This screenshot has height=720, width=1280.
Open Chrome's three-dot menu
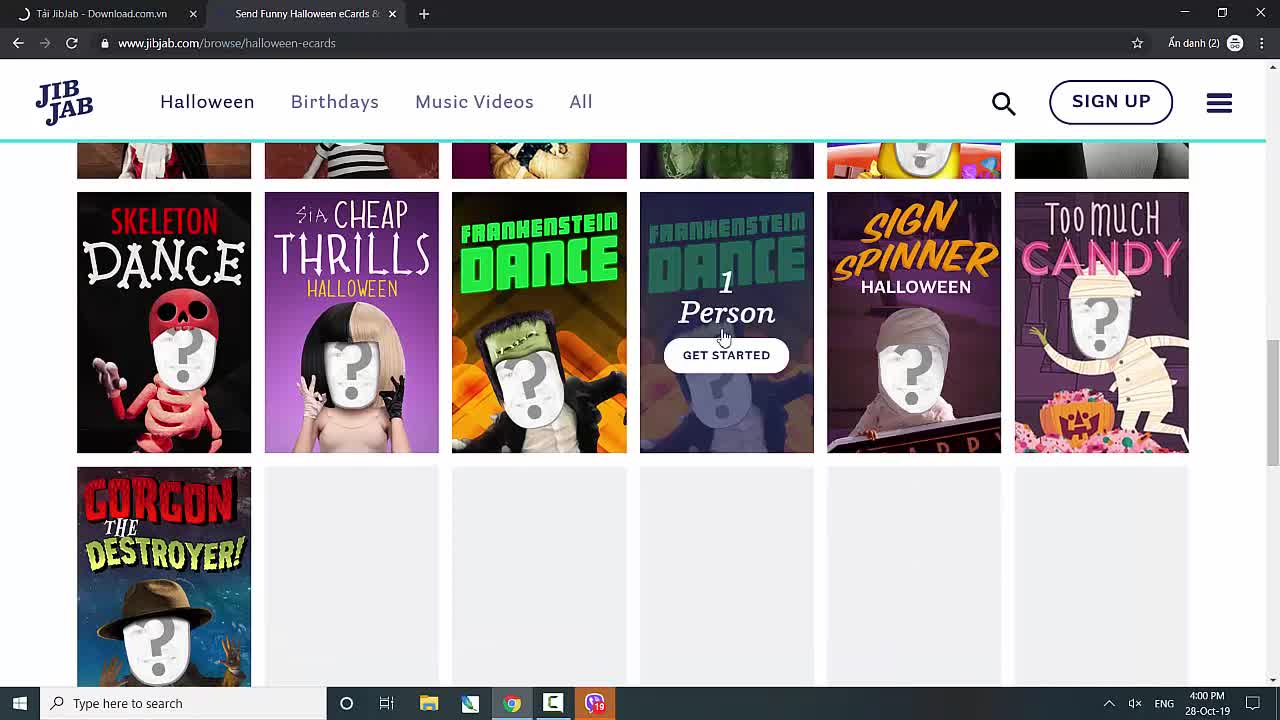coord(1261,43)
